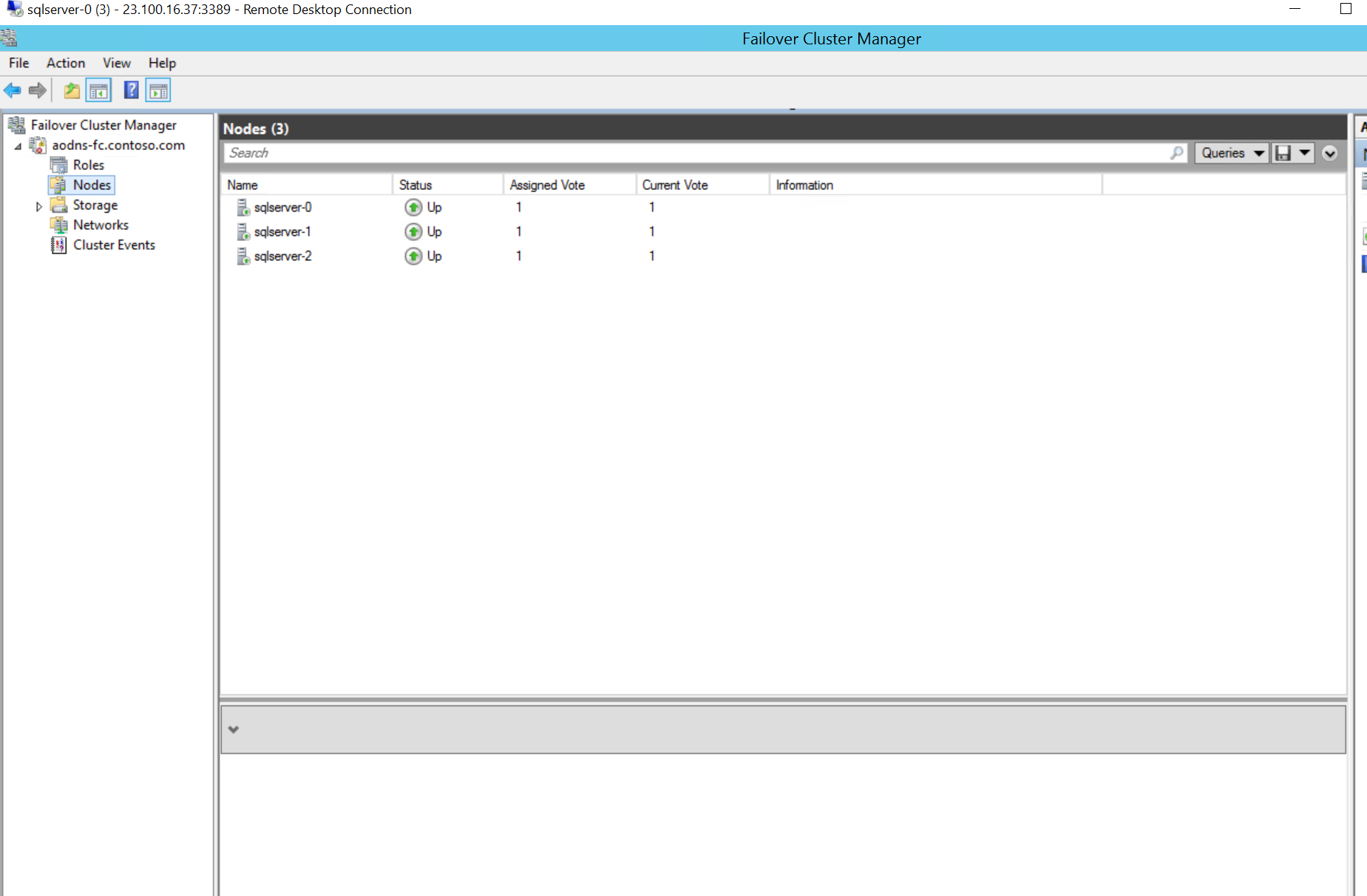This screenshot has height=896, width=1367.
Task: Open Cluster Events in the tree
Action: click(x=114, y=245)
